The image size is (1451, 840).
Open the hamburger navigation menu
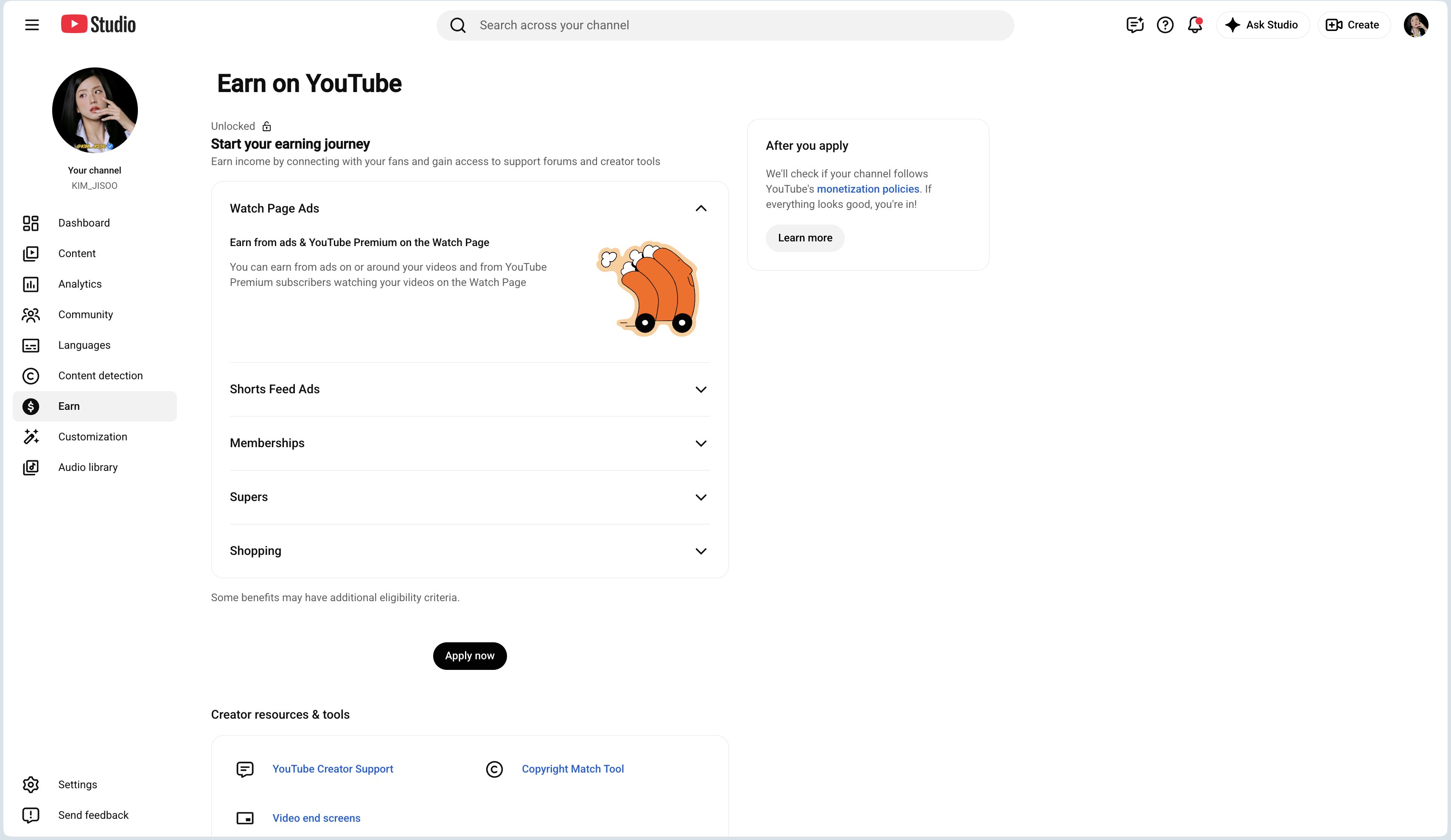tap(32, 25)
